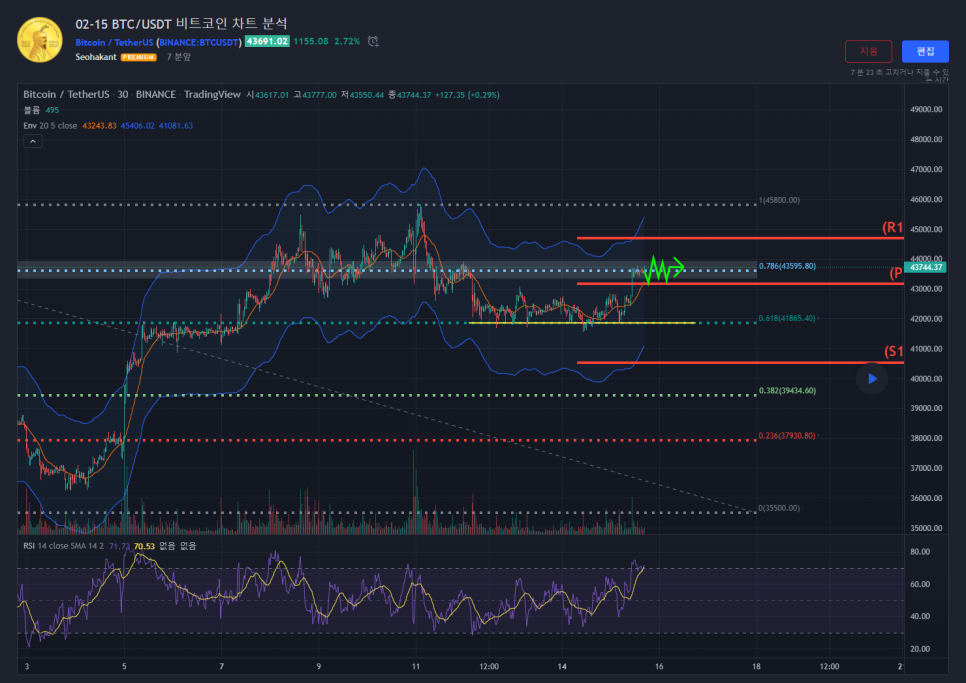Open the Bitcoin / TetherUS symbol link
The image size is (966, 683).
click(114, 42)
